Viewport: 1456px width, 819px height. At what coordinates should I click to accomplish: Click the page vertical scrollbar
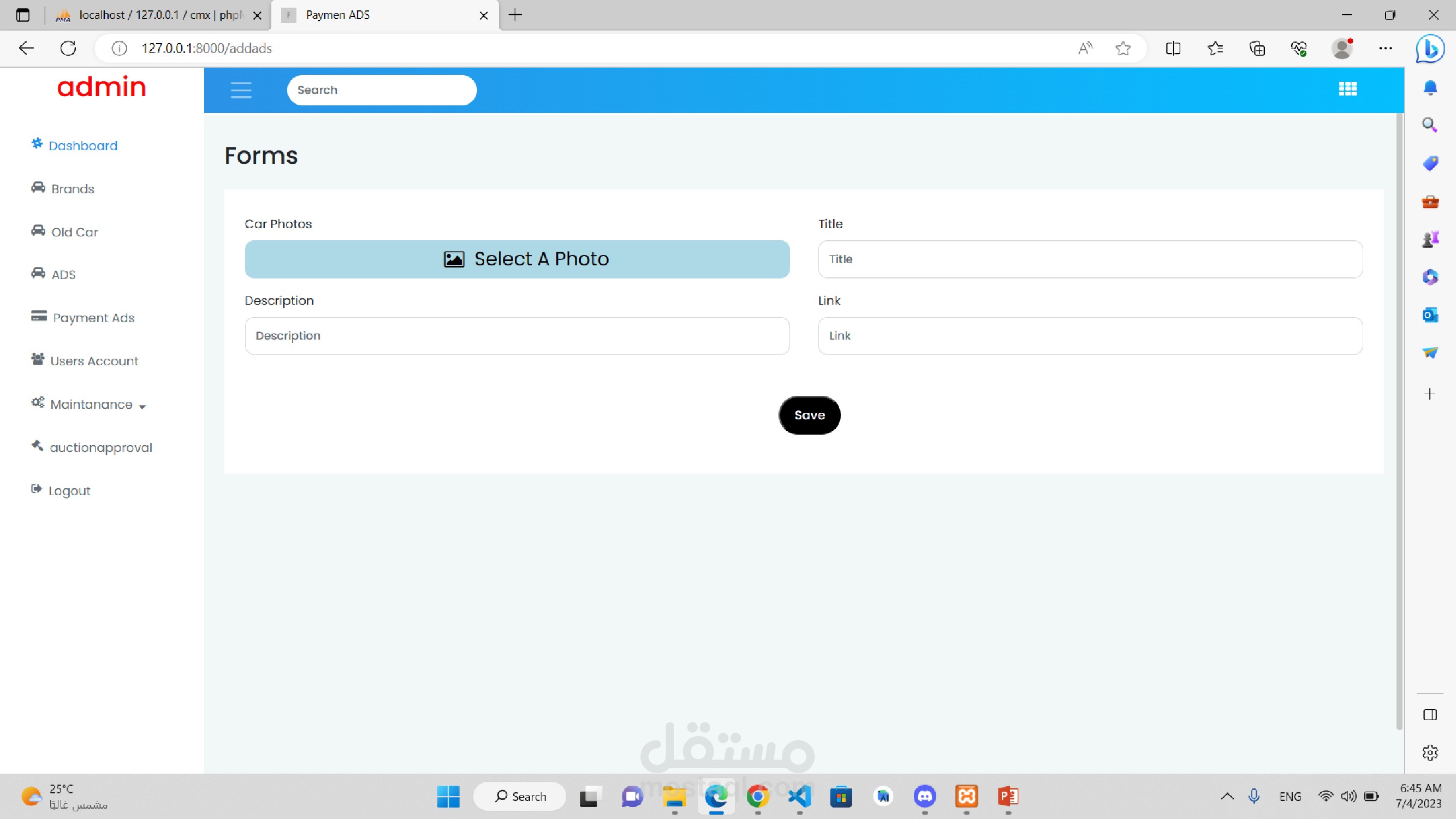tap(1399, 418)
